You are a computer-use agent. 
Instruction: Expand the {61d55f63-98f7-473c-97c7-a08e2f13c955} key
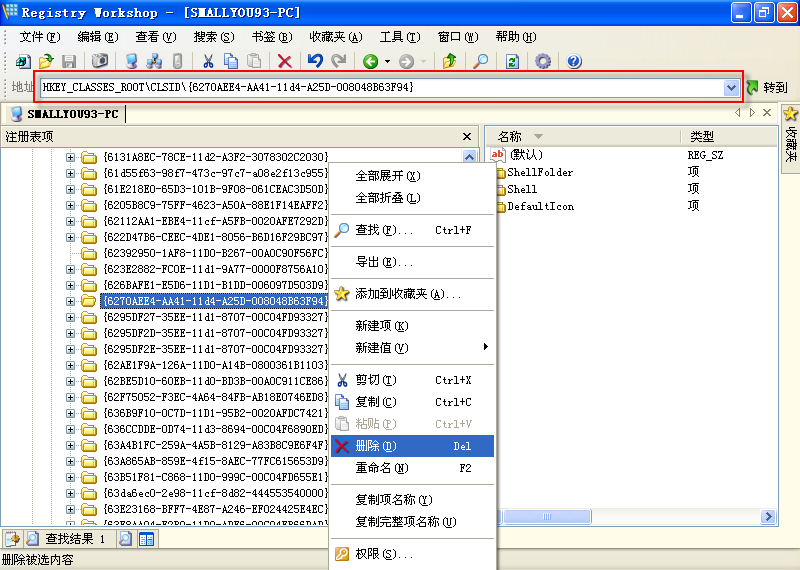[70, 173]
